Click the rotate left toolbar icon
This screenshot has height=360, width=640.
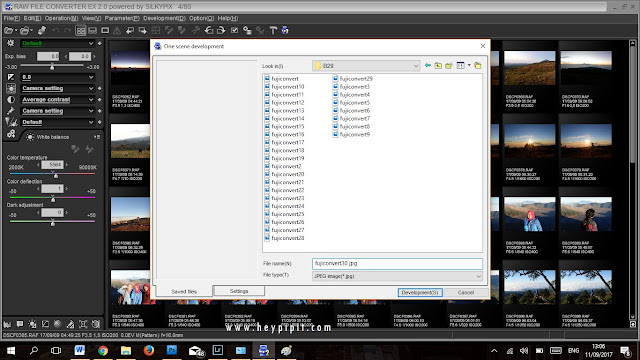tap(209, 30)
